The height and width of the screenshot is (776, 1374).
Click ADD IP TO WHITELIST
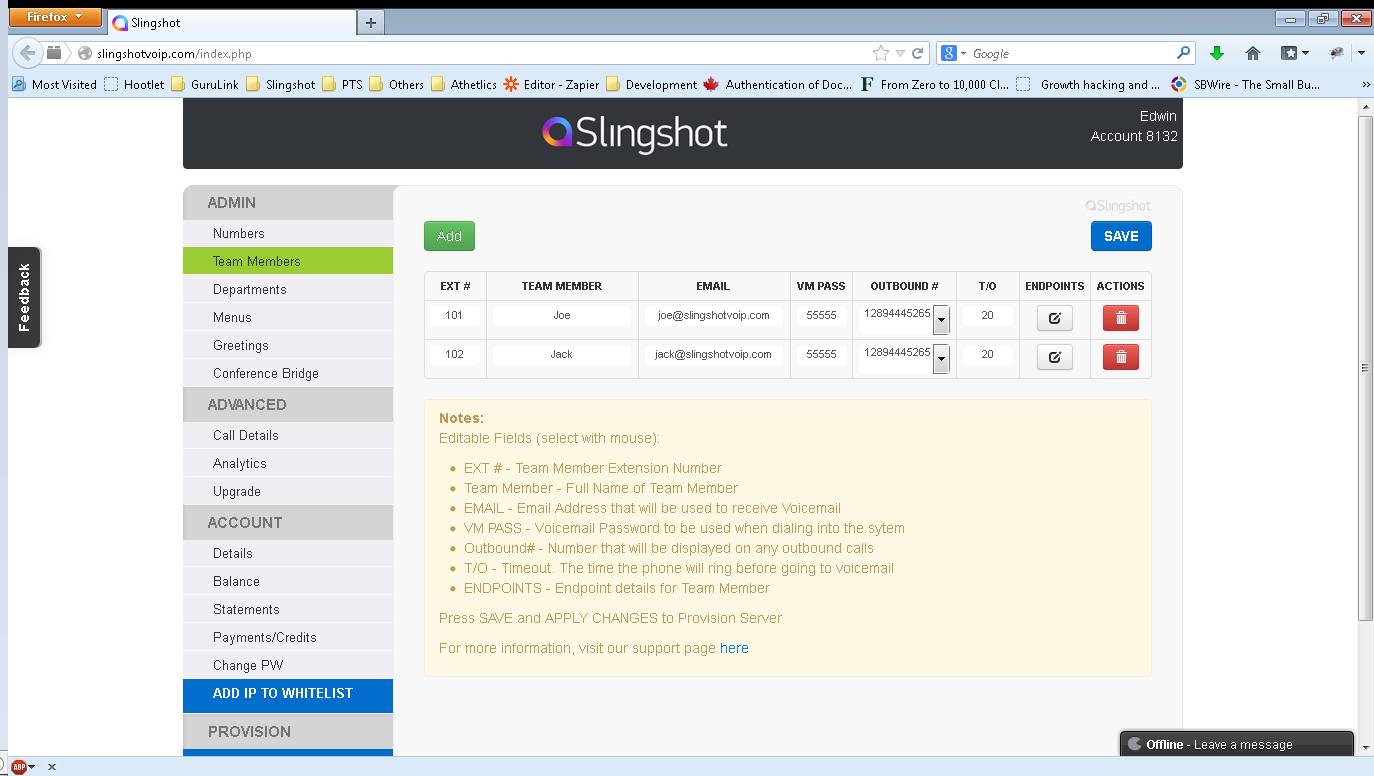pyautogui.click(x=288, y=694)
